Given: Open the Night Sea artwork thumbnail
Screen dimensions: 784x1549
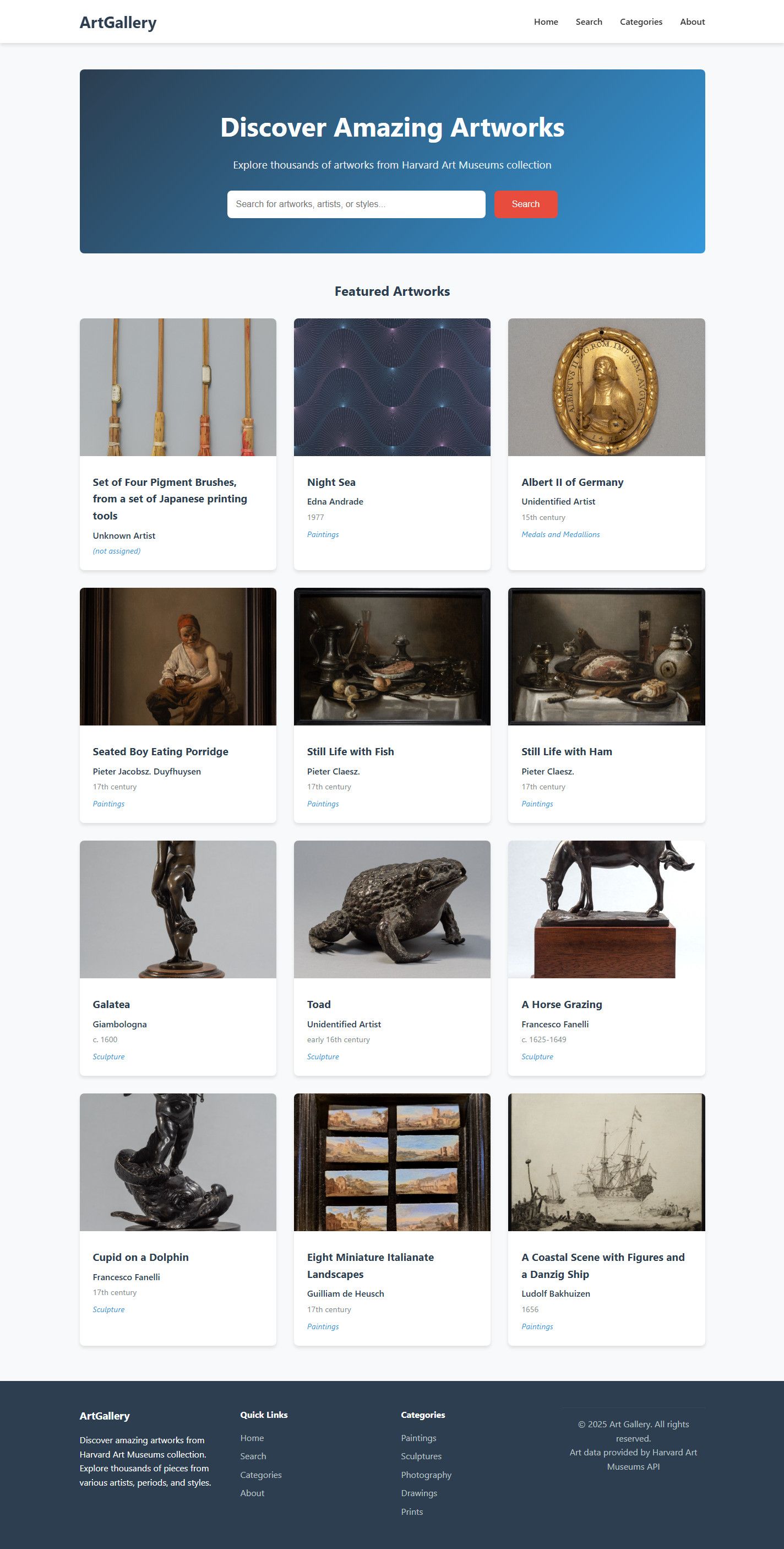Looking at the screenshot, I should tap(392, 387).
